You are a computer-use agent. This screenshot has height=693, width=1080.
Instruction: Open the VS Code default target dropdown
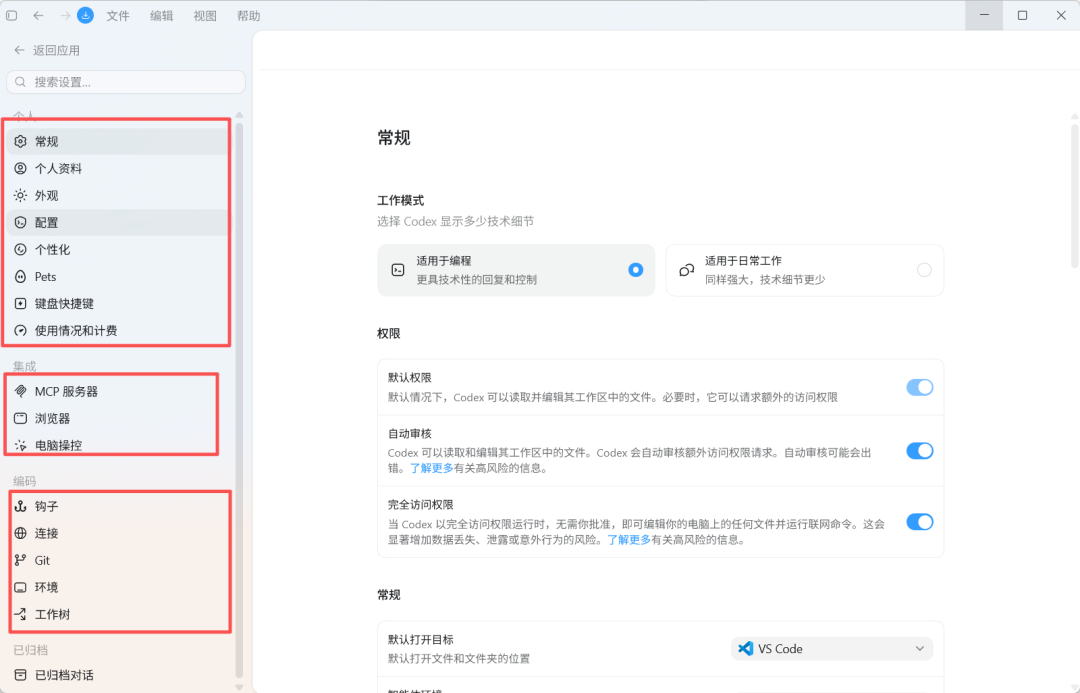click(x=832, y=649)
